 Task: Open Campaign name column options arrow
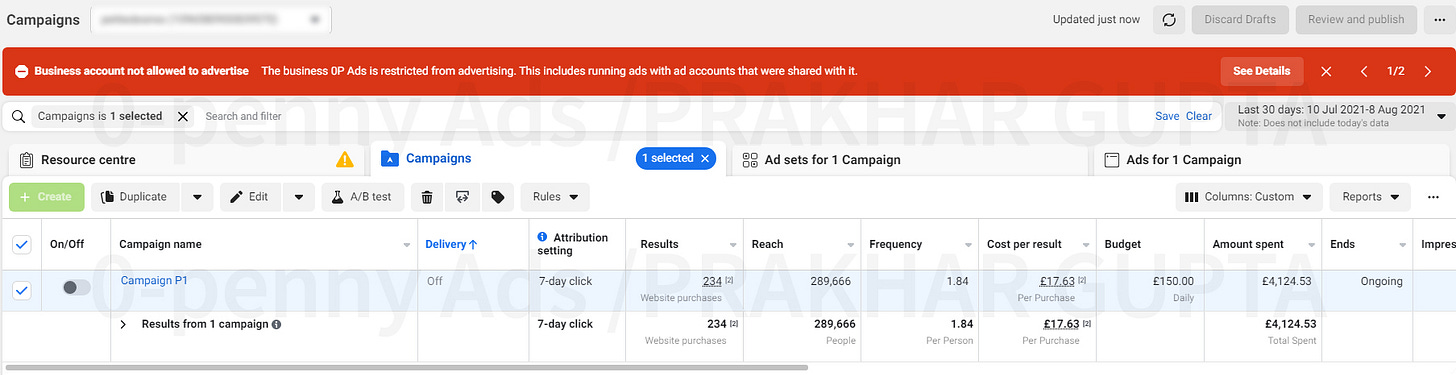[406, 245]
